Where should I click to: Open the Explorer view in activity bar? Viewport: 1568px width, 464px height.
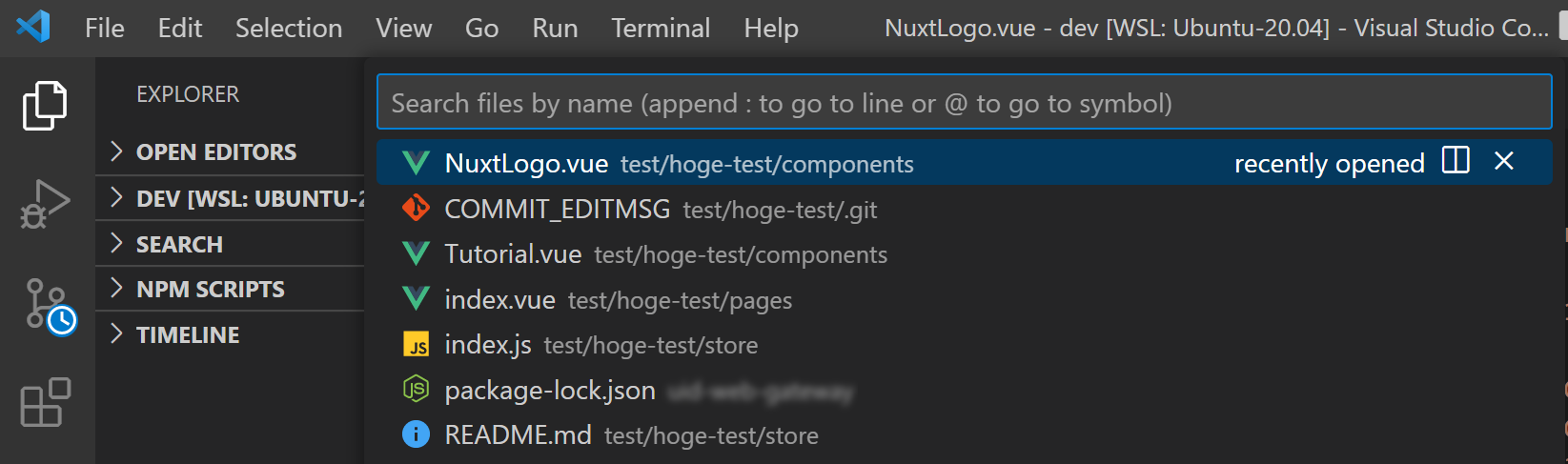pos(45,105)
